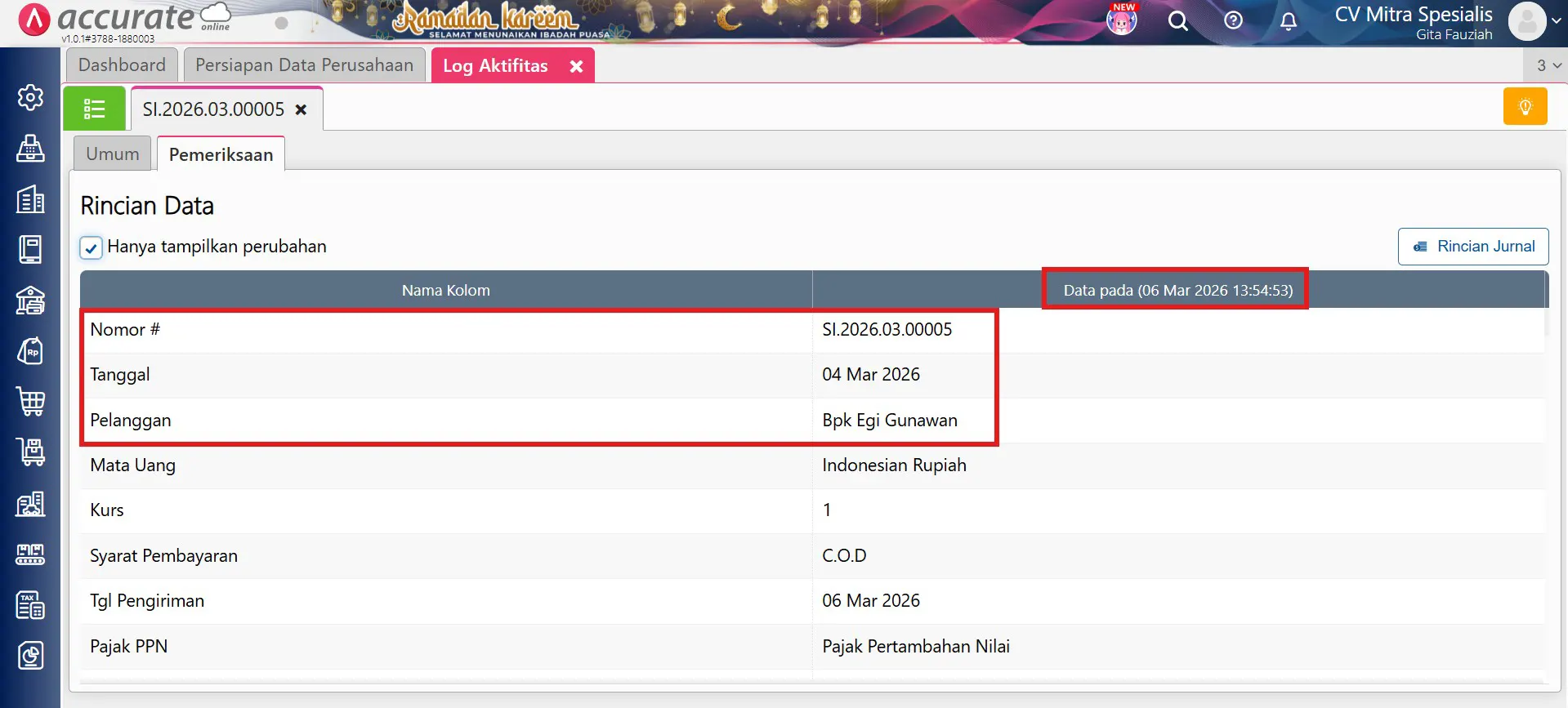Click the yellow lightbulb tips button
1568x708 pixels.
tap(1525, 107)
